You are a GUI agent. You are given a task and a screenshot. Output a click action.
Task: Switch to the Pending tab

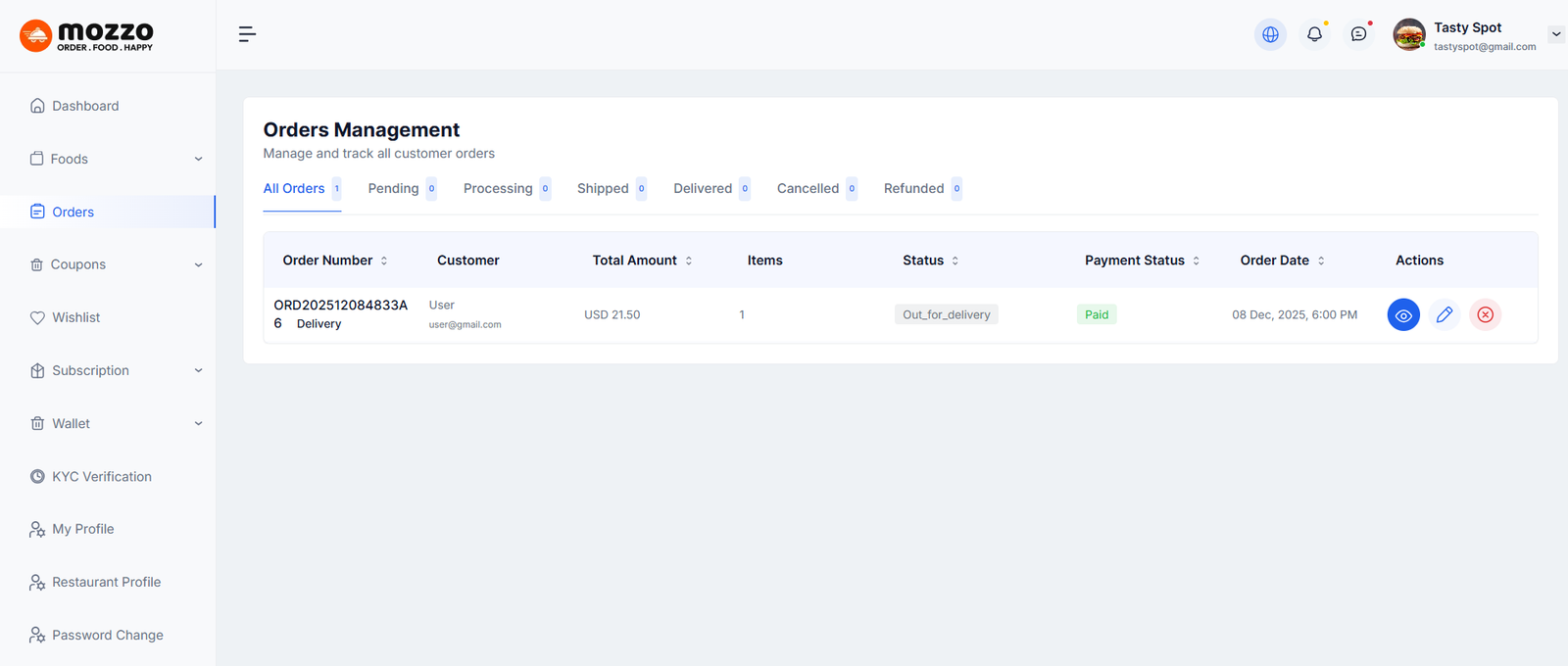394,189
